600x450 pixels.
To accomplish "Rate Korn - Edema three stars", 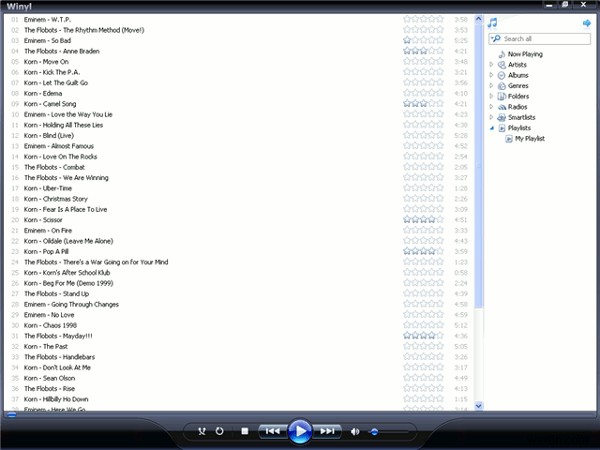I will pyautogui.click(x=424, y=93).
